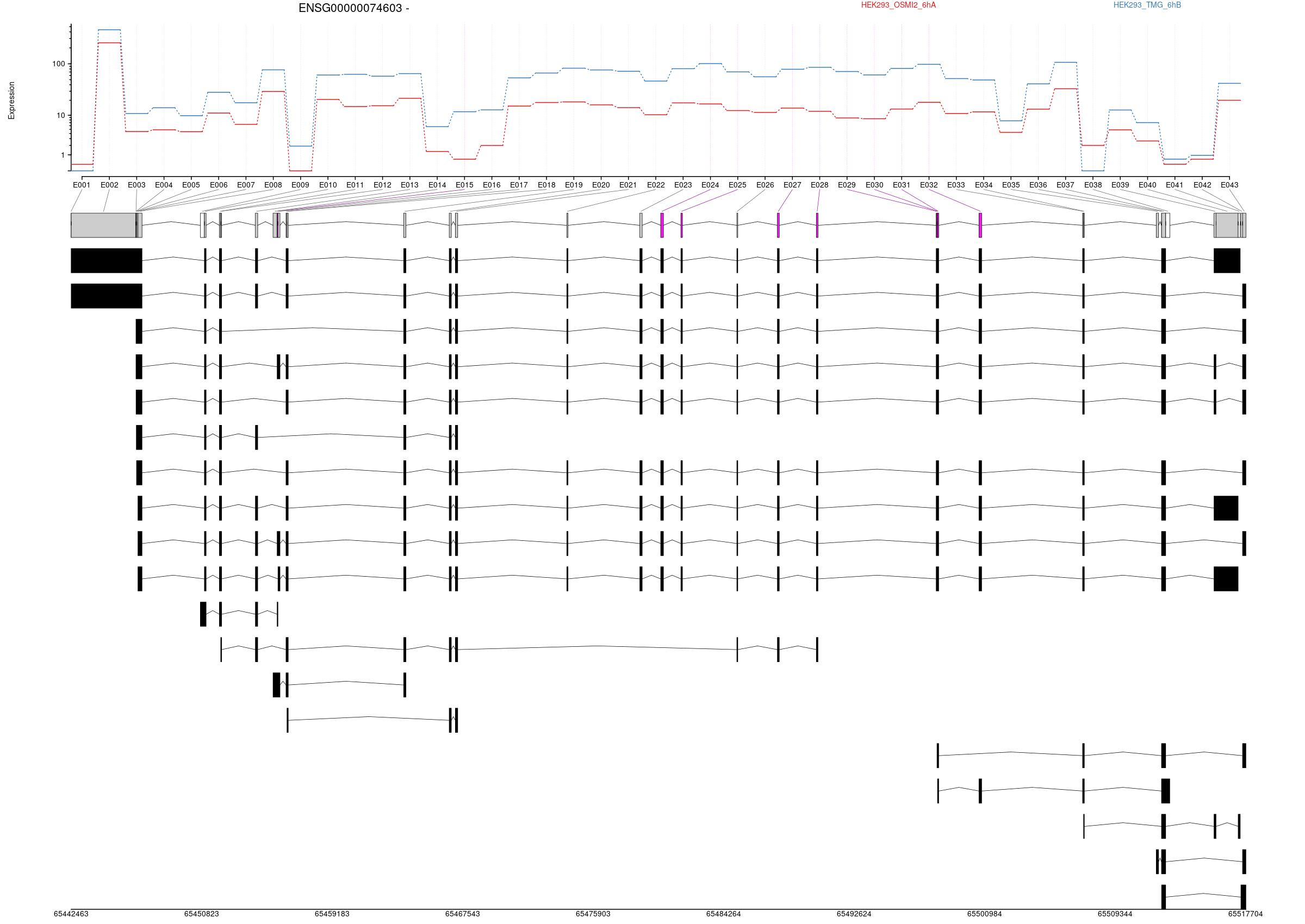Click large gray exon block in gene model
1305x924 pixels.
tap(103, 226)
